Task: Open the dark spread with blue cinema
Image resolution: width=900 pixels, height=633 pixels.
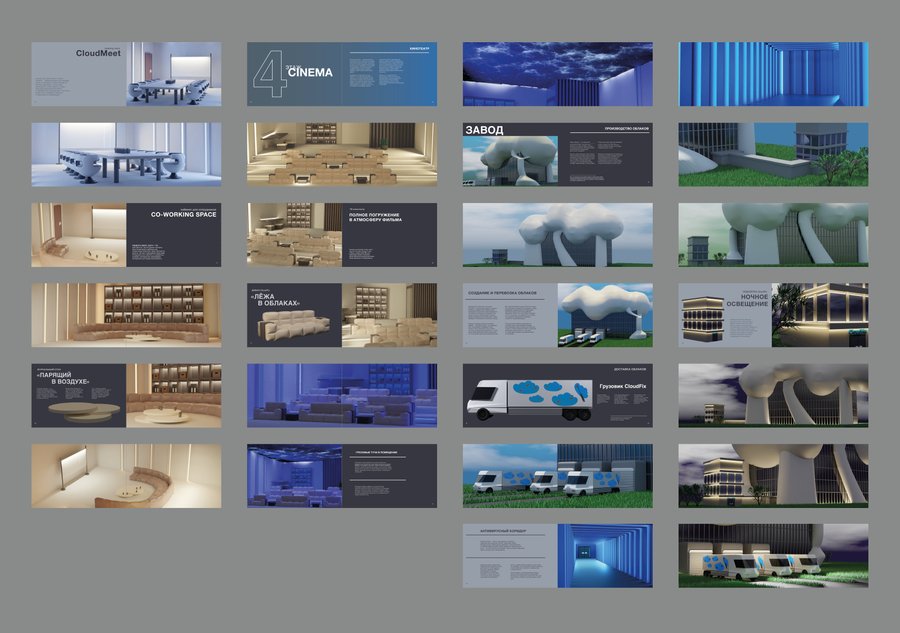Action: click(342, 476)
